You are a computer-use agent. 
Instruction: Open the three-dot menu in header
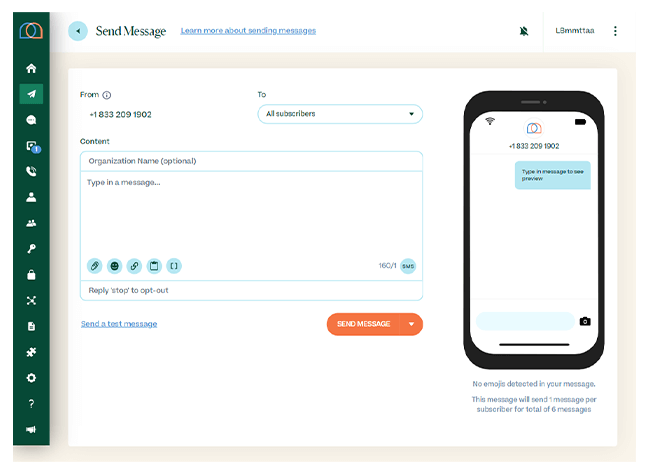pos(615,31)
